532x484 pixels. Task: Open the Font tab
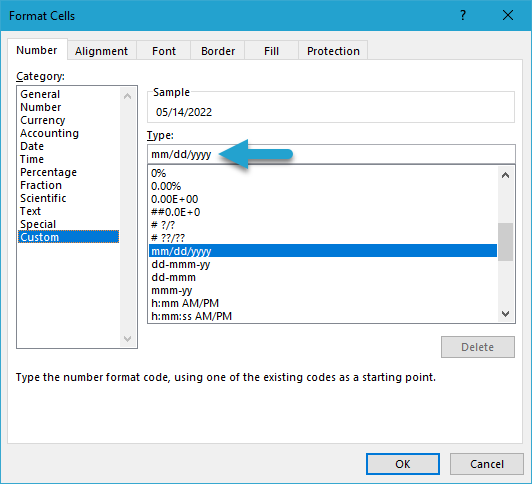pyautogui.click(x=164, y=51)
